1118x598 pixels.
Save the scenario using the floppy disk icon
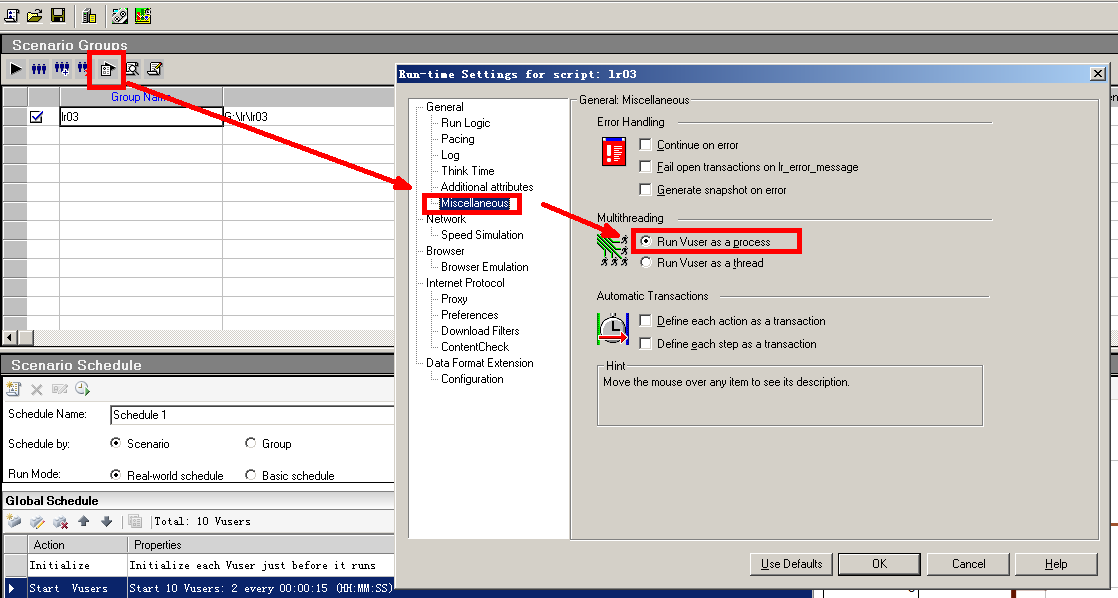tap(58, 15)
